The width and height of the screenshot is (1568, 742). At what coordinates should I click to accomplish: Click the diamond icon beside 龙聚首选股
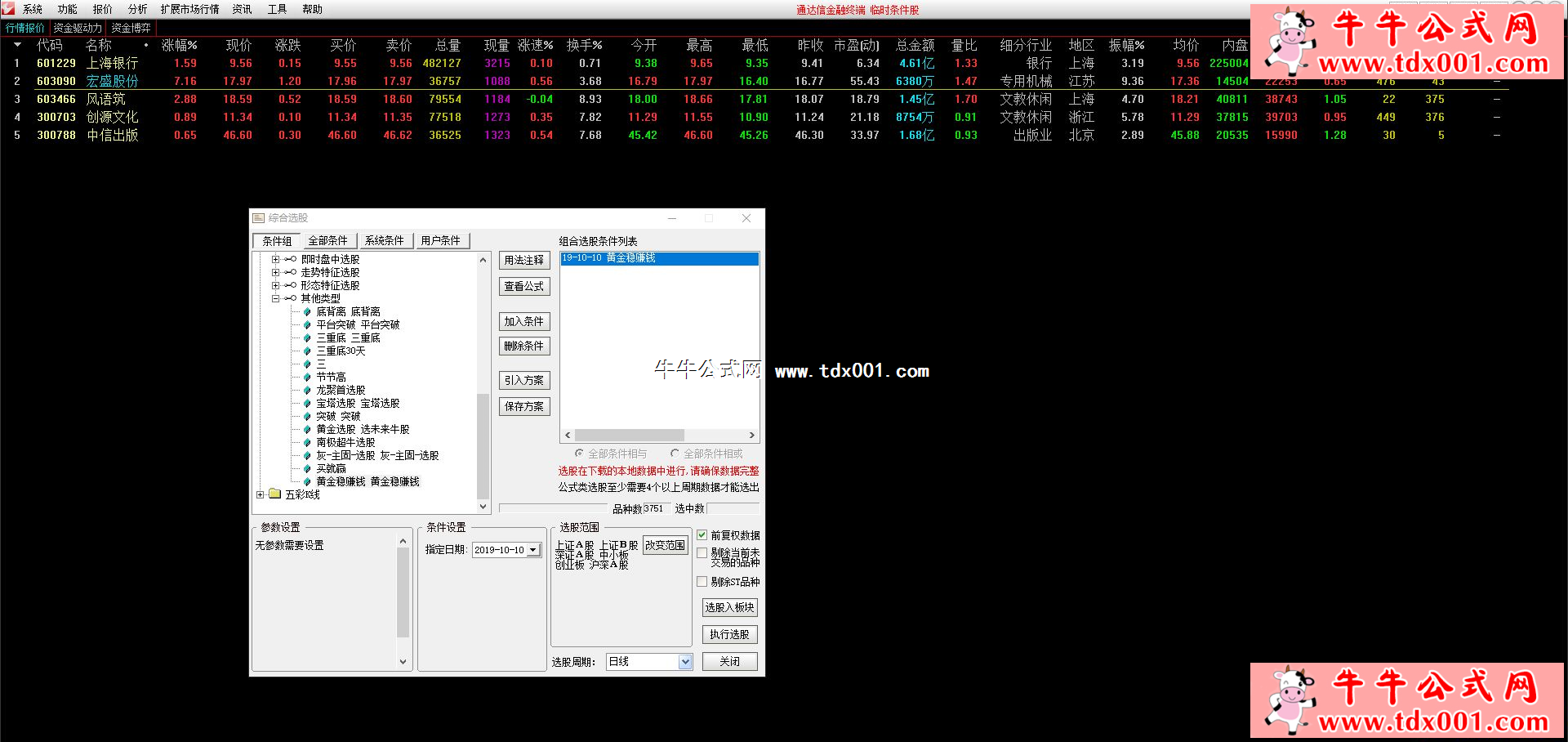307,390
